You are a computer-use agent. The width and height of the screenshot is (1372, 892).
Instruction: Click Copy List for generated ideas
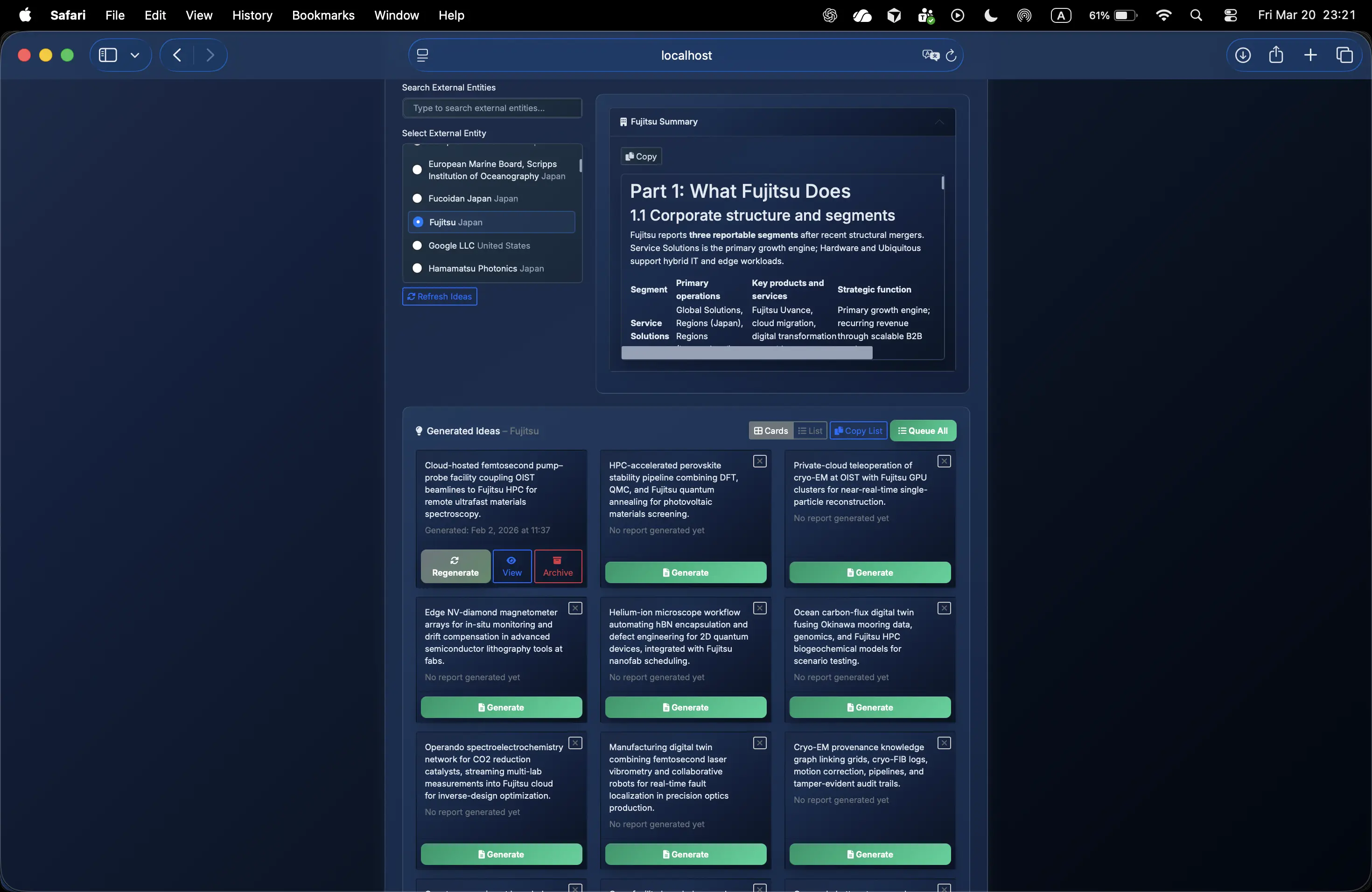click(858, 431)
